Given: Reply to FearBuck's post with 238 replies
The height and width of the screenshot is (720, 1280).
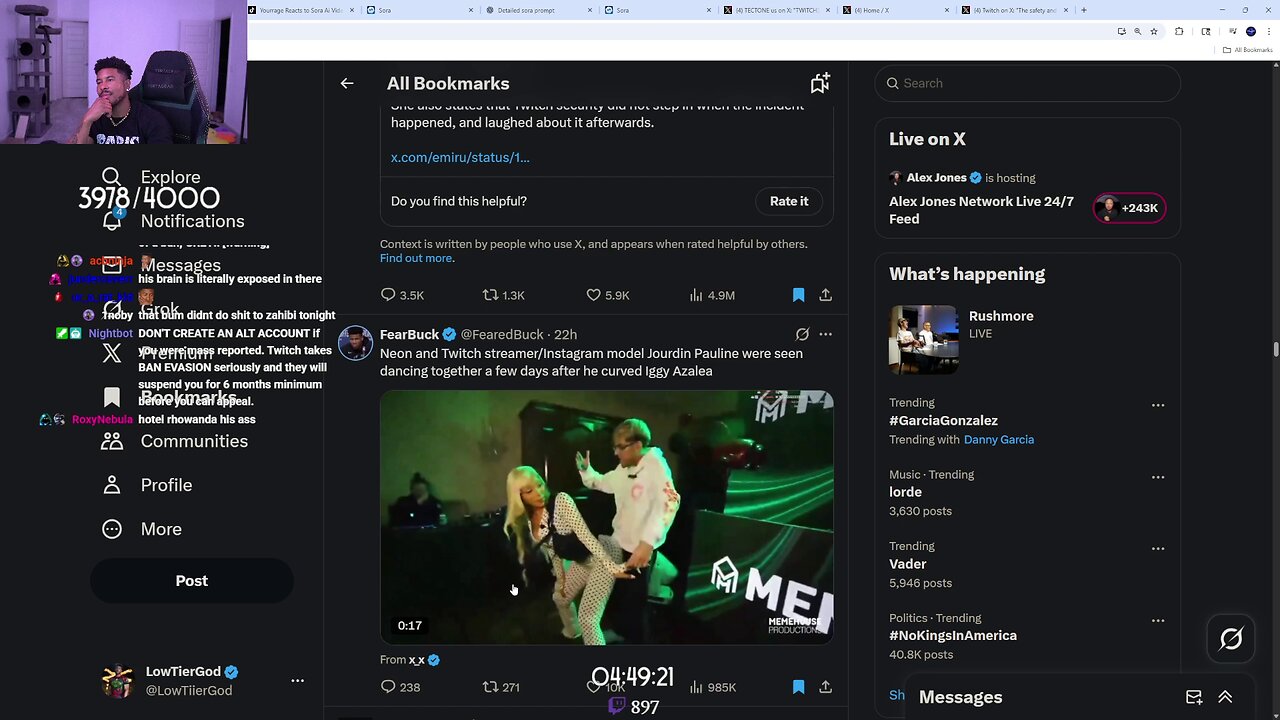Looking at the screenshot, I should (x=400, y=687).
